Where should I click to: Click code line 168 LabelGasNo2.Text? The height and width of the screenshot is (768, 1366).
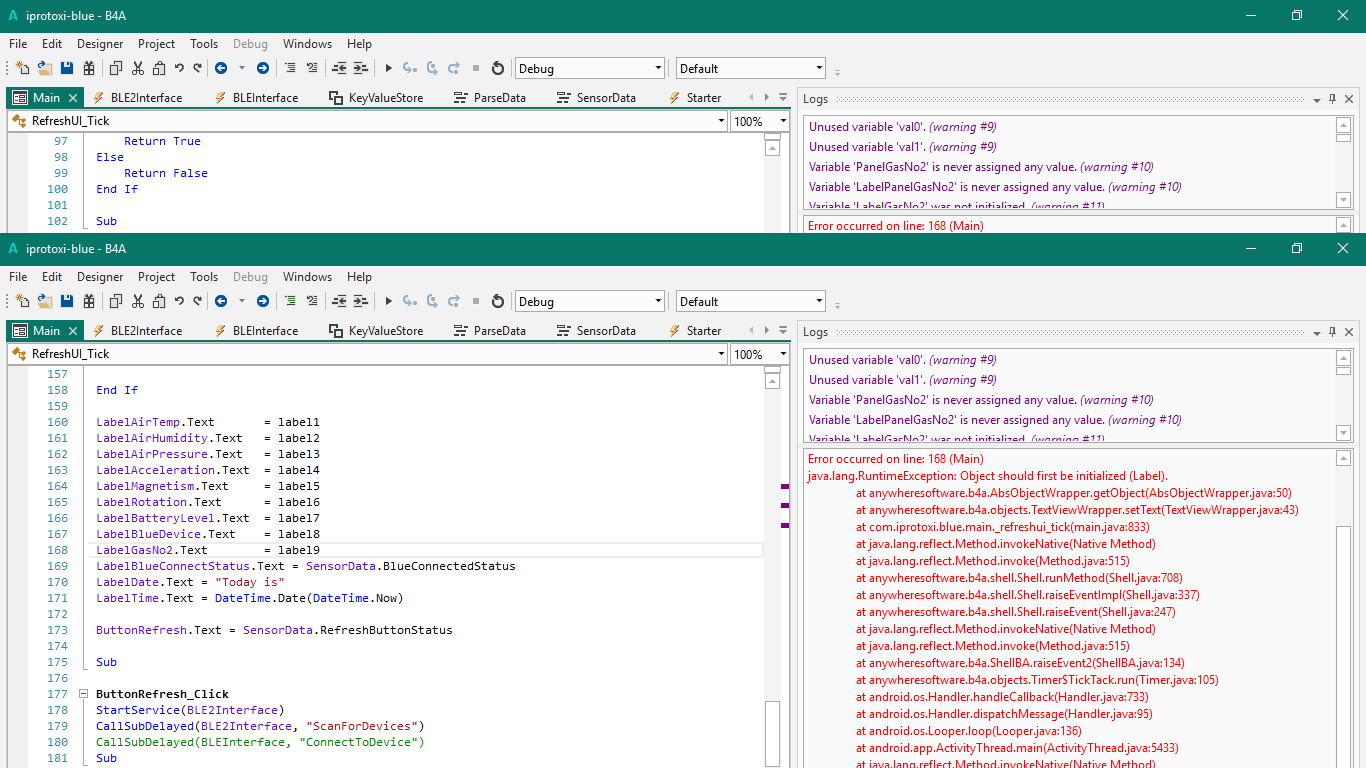tap(152, 550)
